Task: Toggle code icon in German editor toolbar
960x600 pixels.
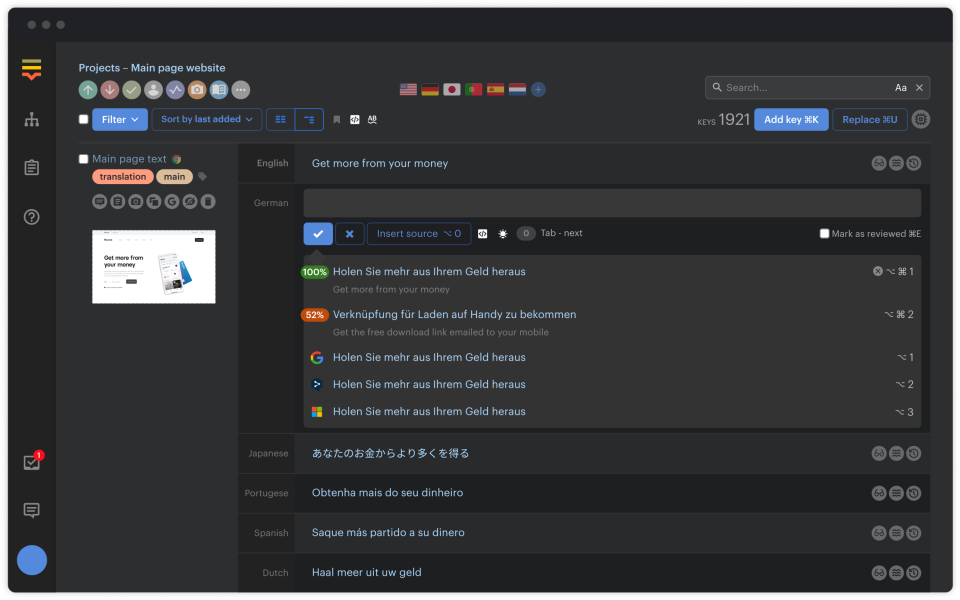Action: [x=482, y=234]
